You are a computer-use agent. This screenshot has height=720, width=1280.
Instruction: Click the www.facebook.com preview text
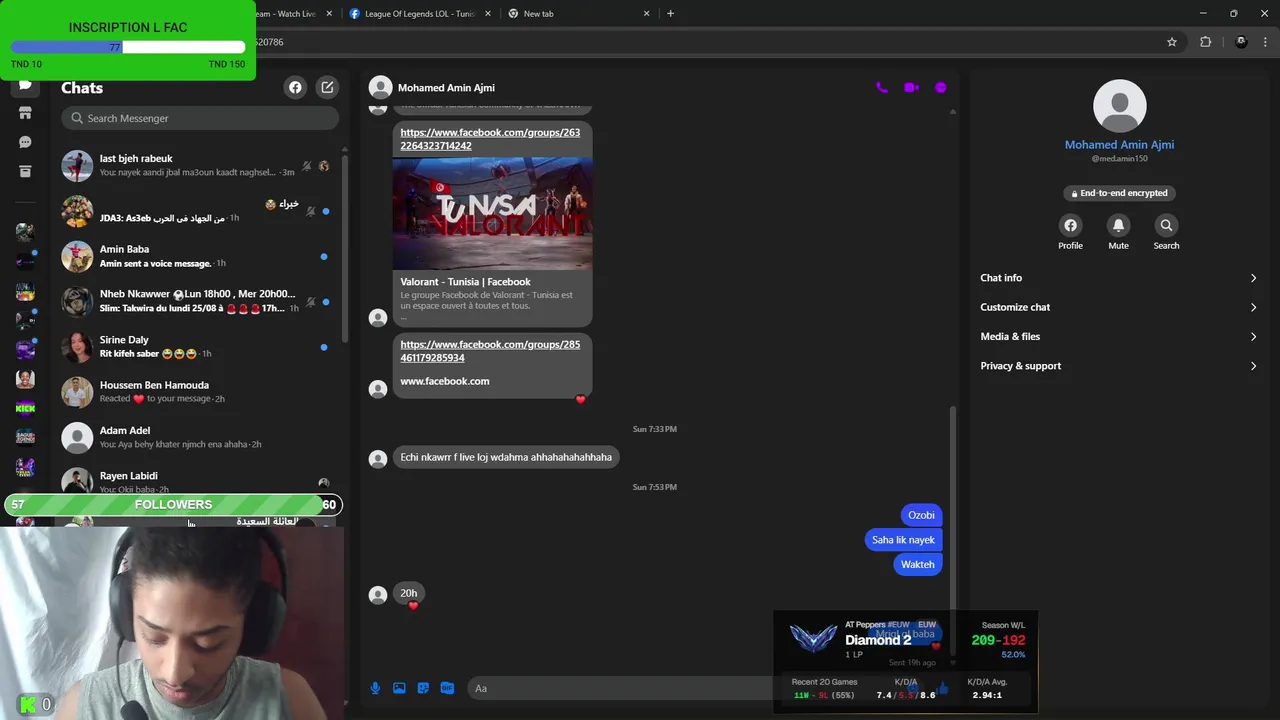(445, 381)
